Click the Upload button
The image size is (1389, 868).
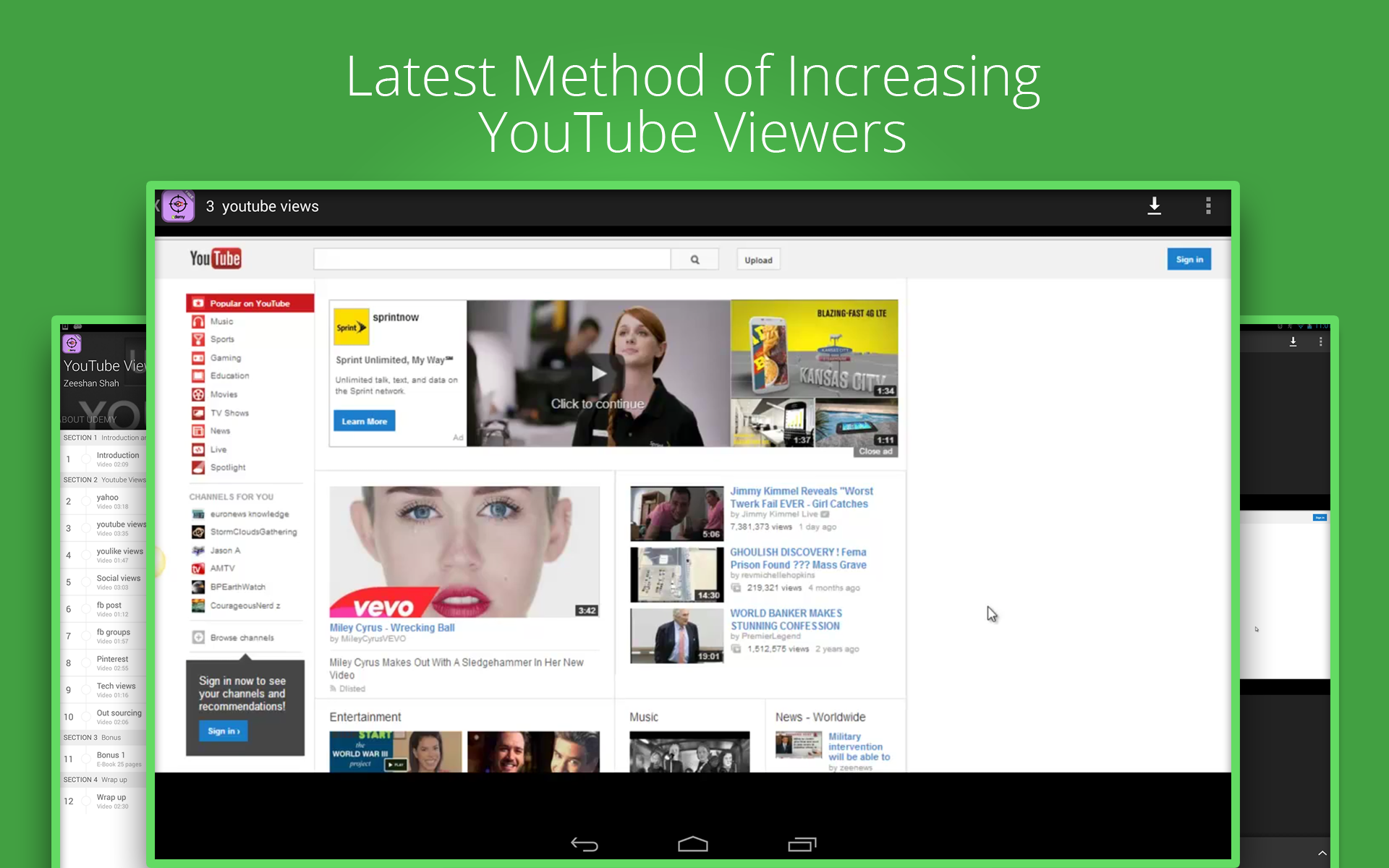pos(758,260)
